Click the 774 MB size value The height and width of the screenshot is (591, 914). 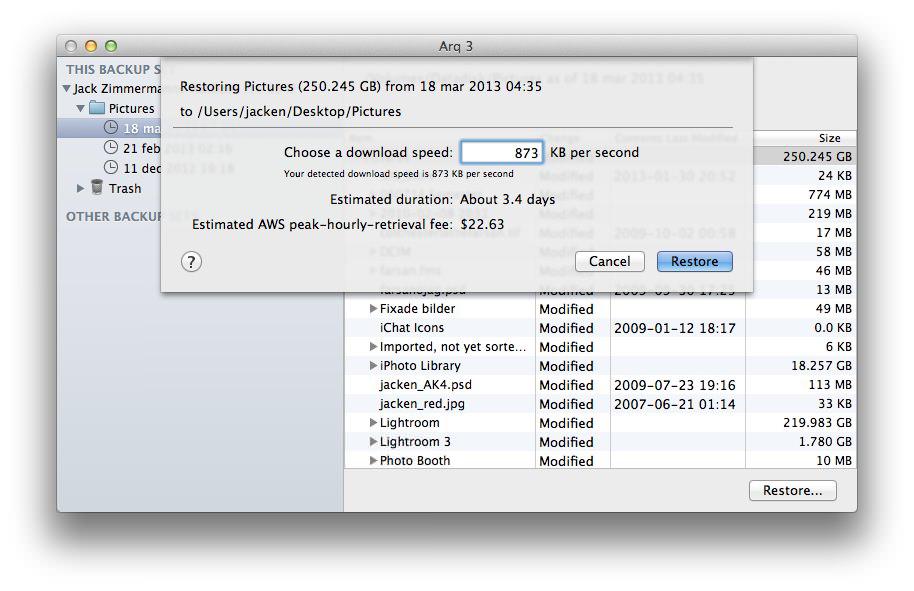point(829,194)
